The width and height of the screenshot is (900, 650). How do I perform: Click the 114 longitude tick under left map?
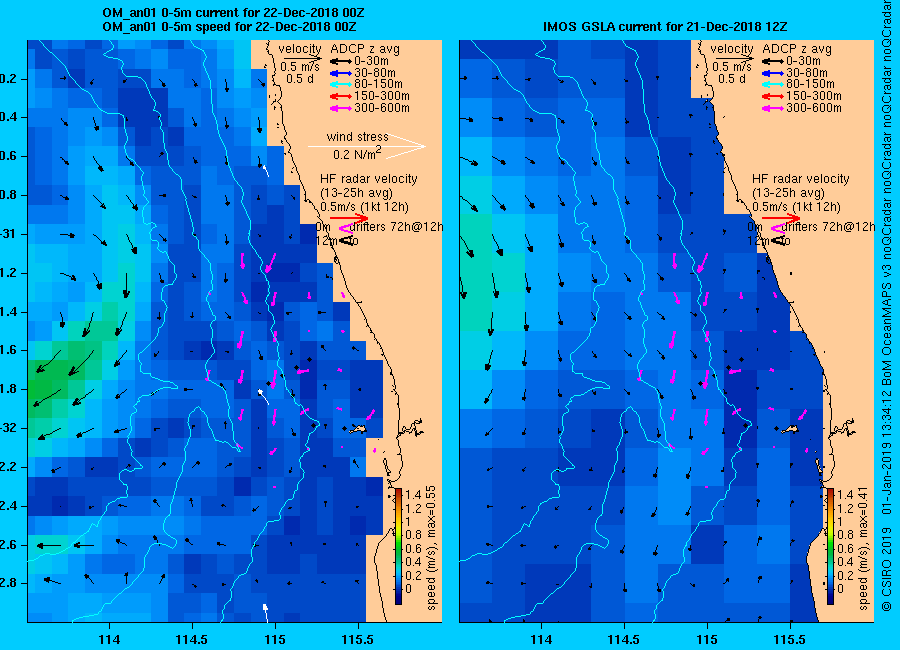point(109,639)
